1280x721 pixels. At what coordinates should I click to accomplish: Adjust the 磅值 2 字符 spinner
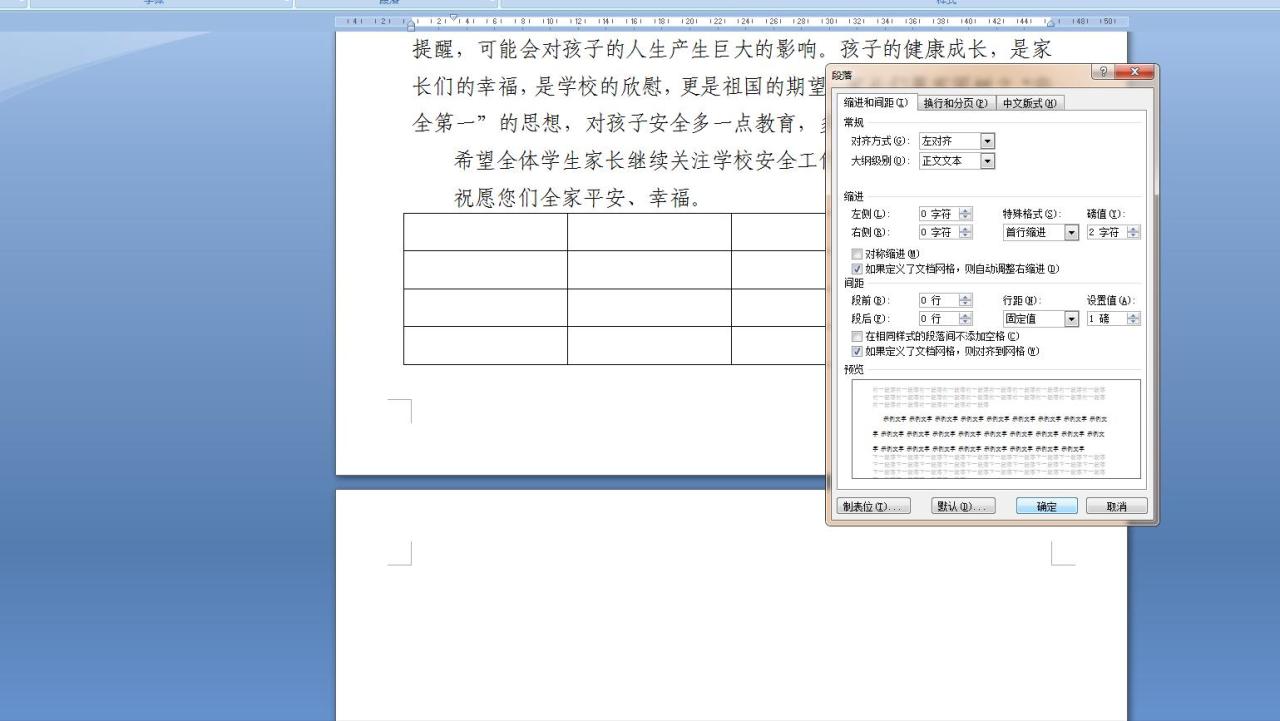1133,232
